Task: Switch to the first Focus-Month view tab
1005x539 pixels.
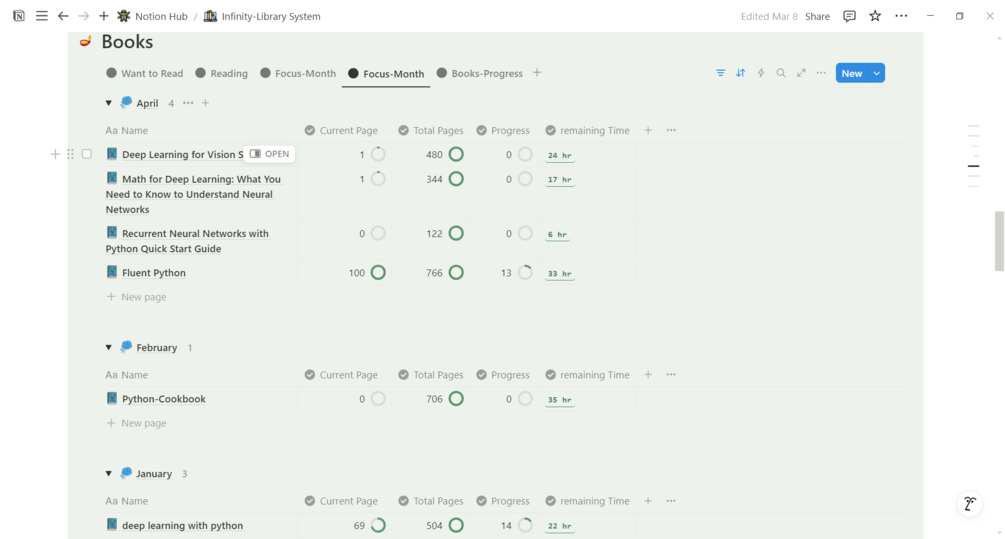Action: (298, 73)
